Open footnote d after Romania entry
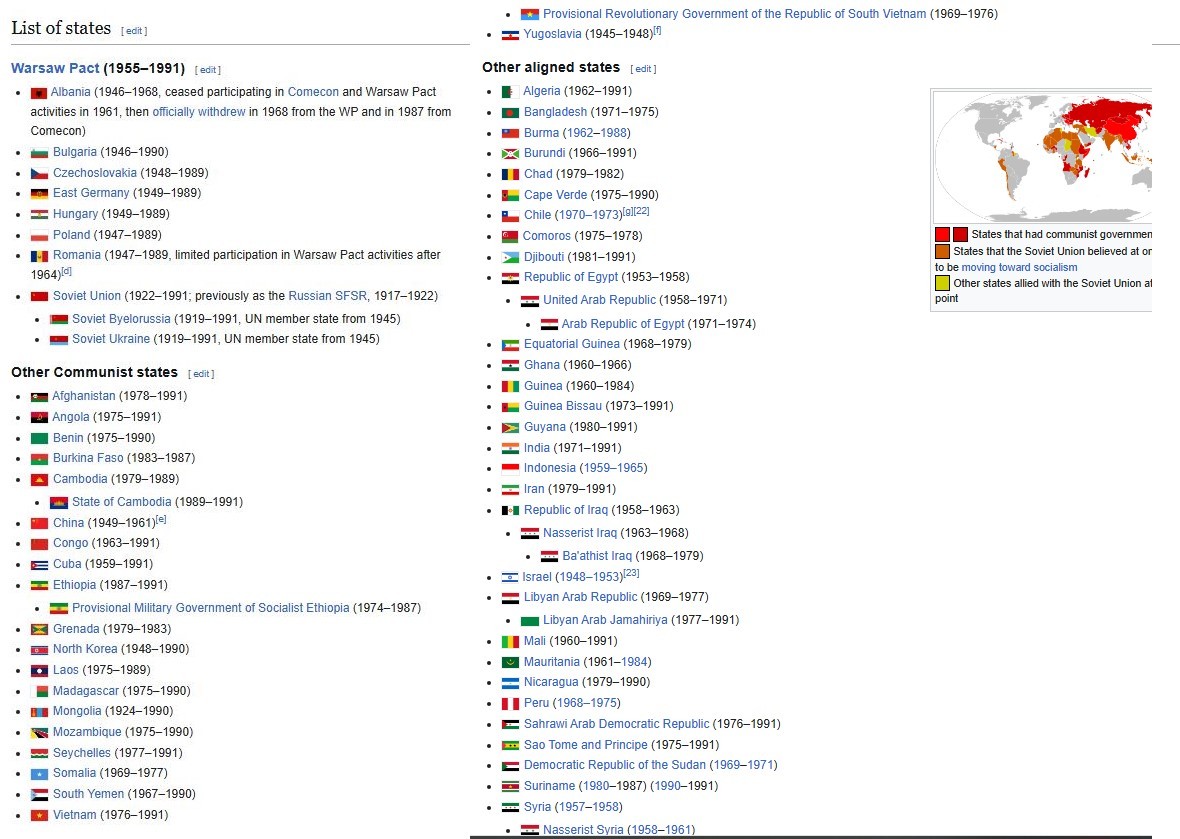Screen dimensions: 1180x839 (66, 271)
